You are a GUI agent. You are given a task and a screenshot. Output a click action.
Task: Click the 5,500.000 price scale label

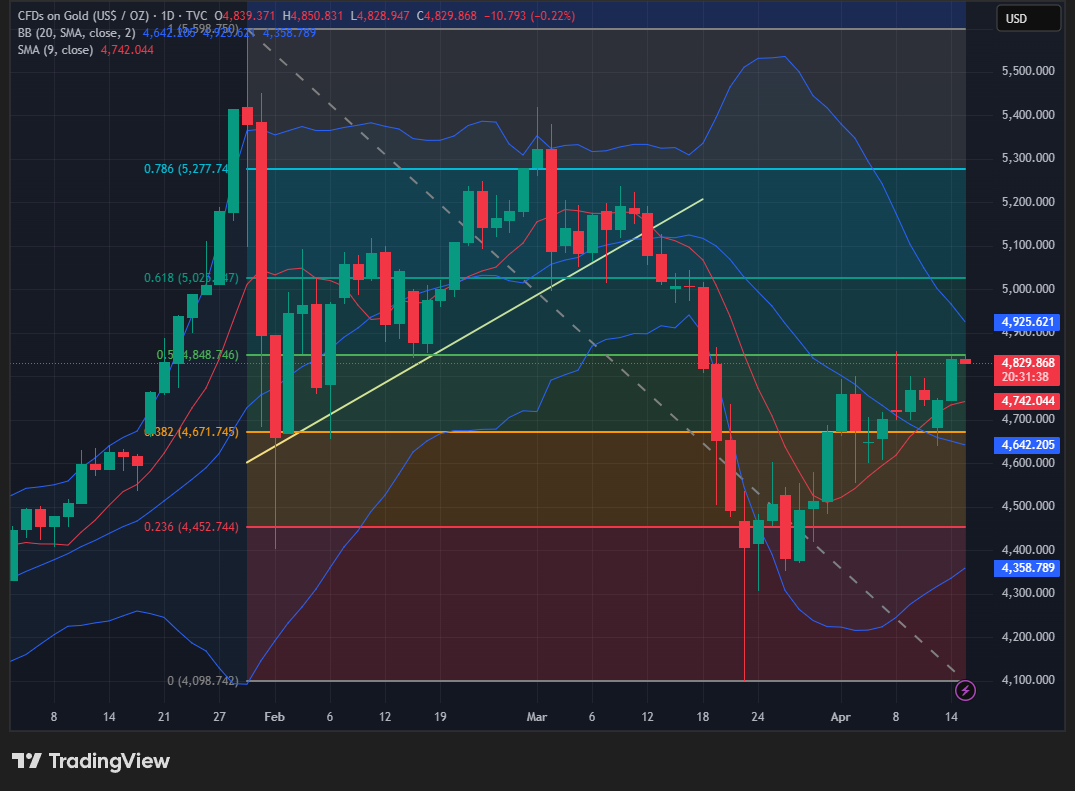1028,71
